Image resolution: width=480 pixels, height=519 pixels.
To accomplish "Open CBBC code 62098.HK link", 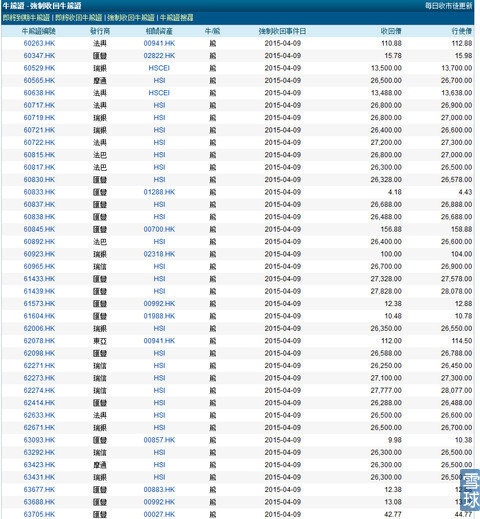I will point(39,353).
